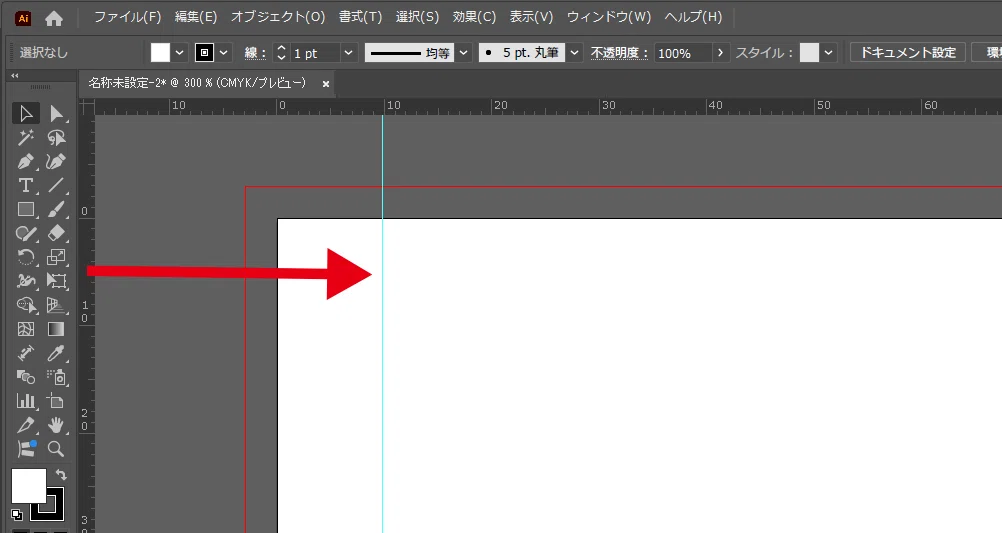Viewport: 1002px width, 533px height.
Task: Select the Slice tool
Action: pos(26,425)
